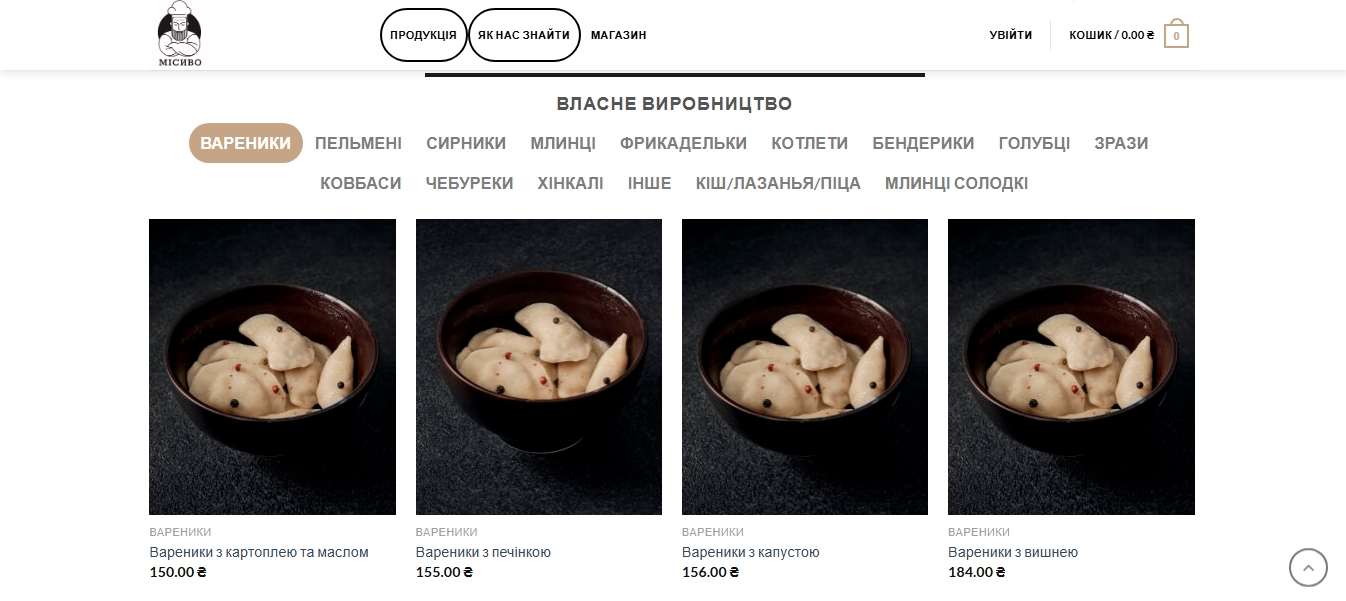Switch to the Пельмені tab

pyautogui.click(x=358, y=143)
